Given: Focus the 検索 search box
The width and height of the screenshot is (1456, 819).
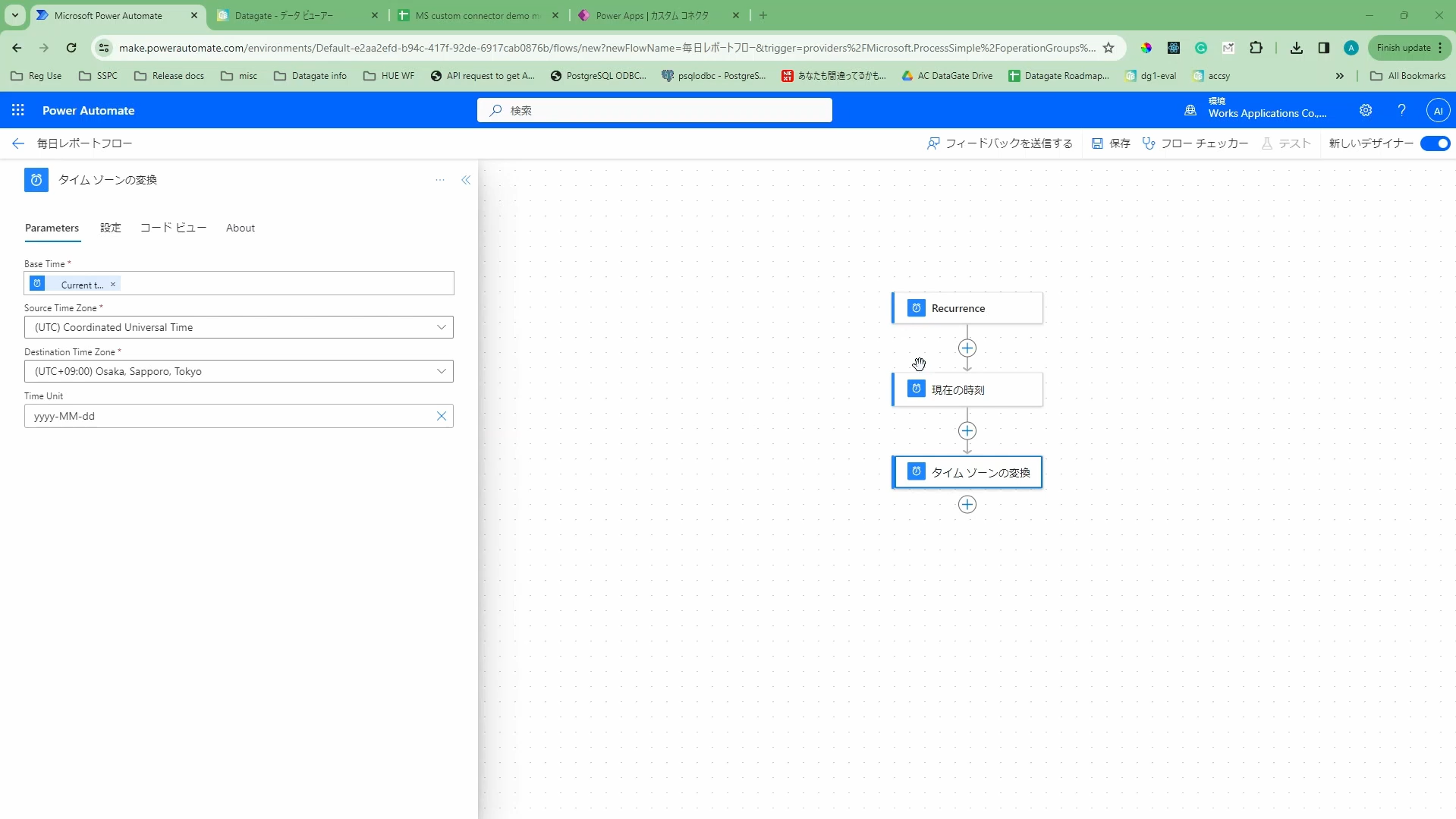Looking at the screenshot, I should [x=655, y=110].
